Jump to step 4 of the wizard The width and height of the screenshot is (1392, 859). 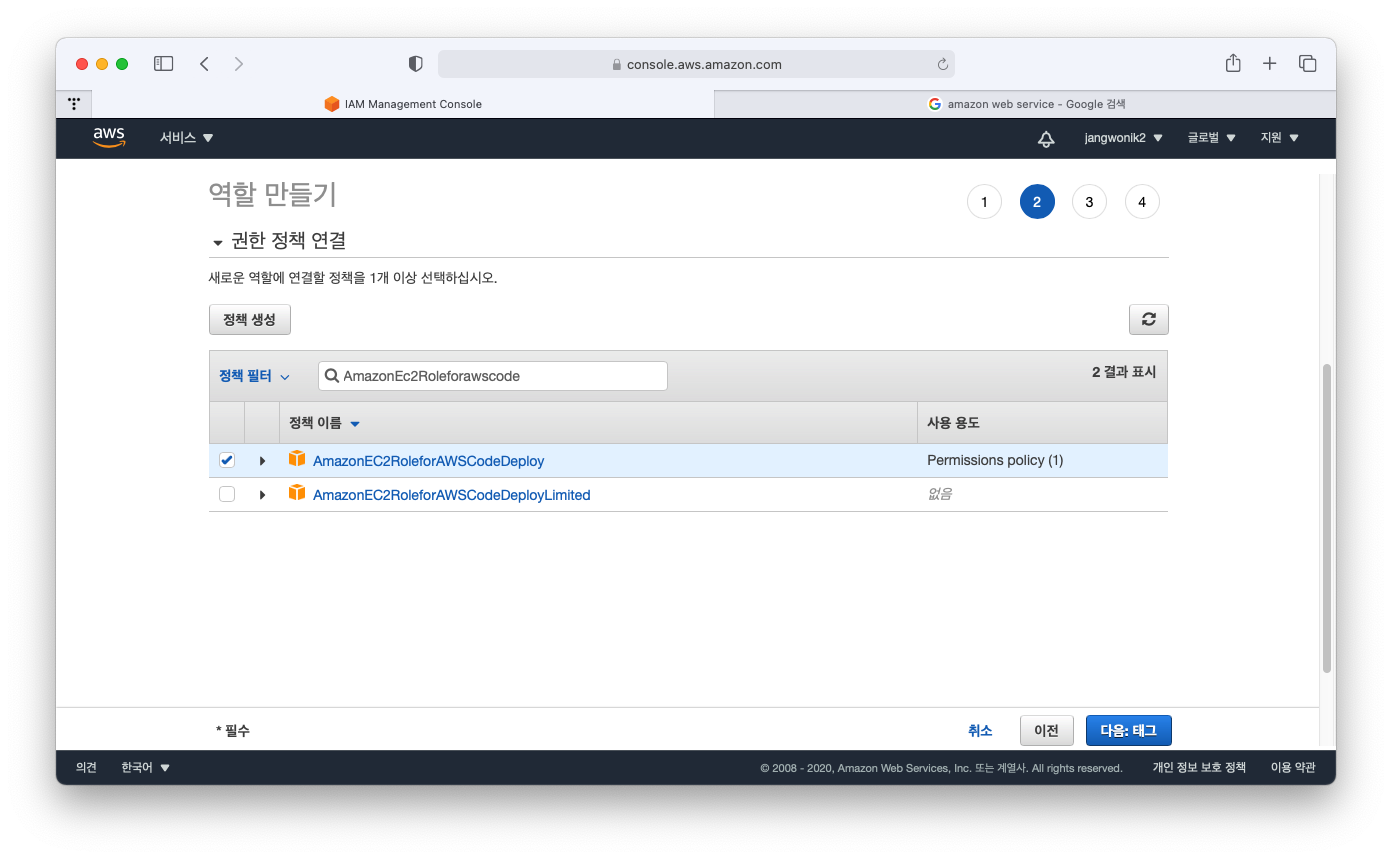1142,202
